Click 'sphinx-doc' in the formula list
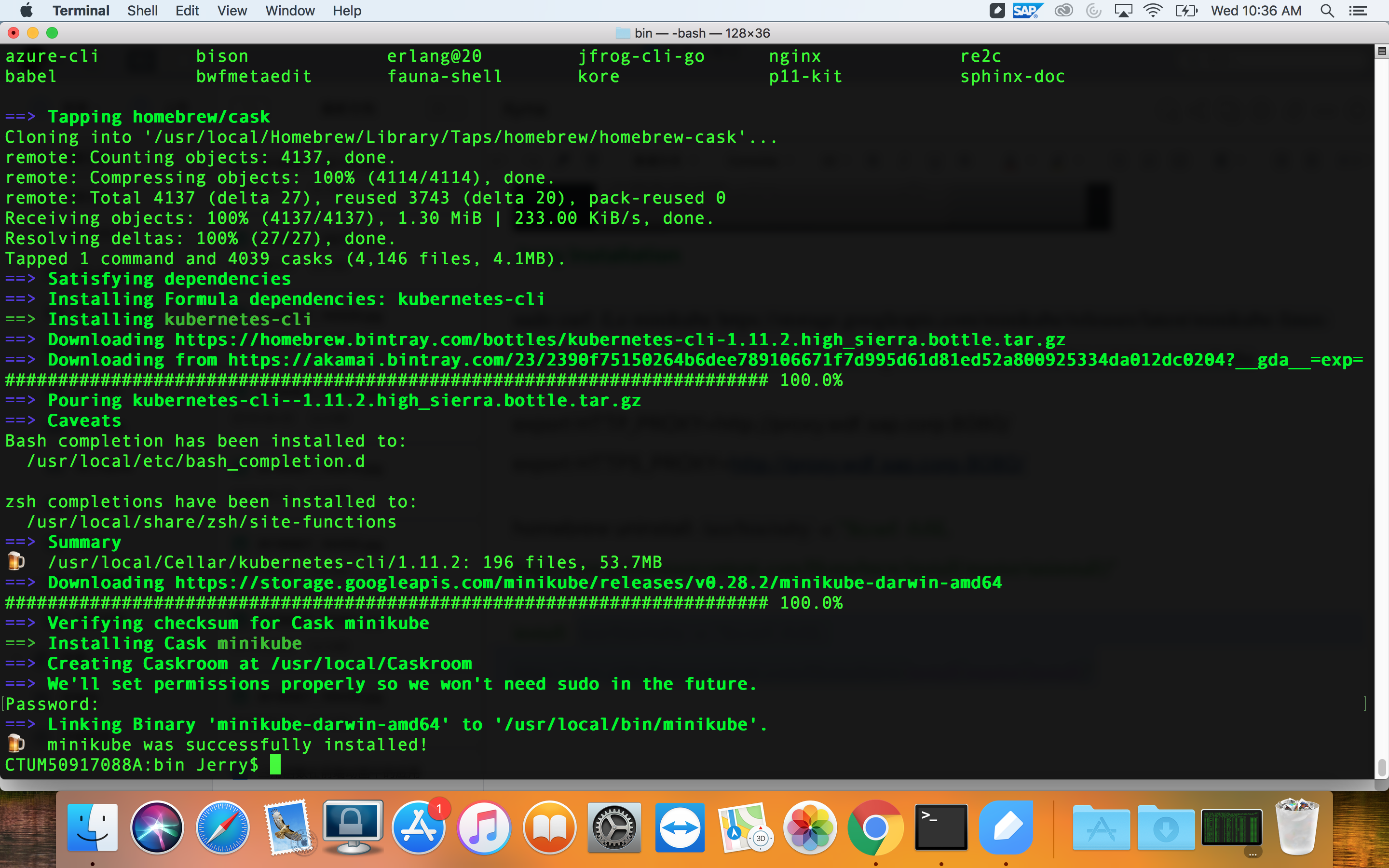The width and height of the screenshot is (1389, 868). click(x=1012, y=76)
